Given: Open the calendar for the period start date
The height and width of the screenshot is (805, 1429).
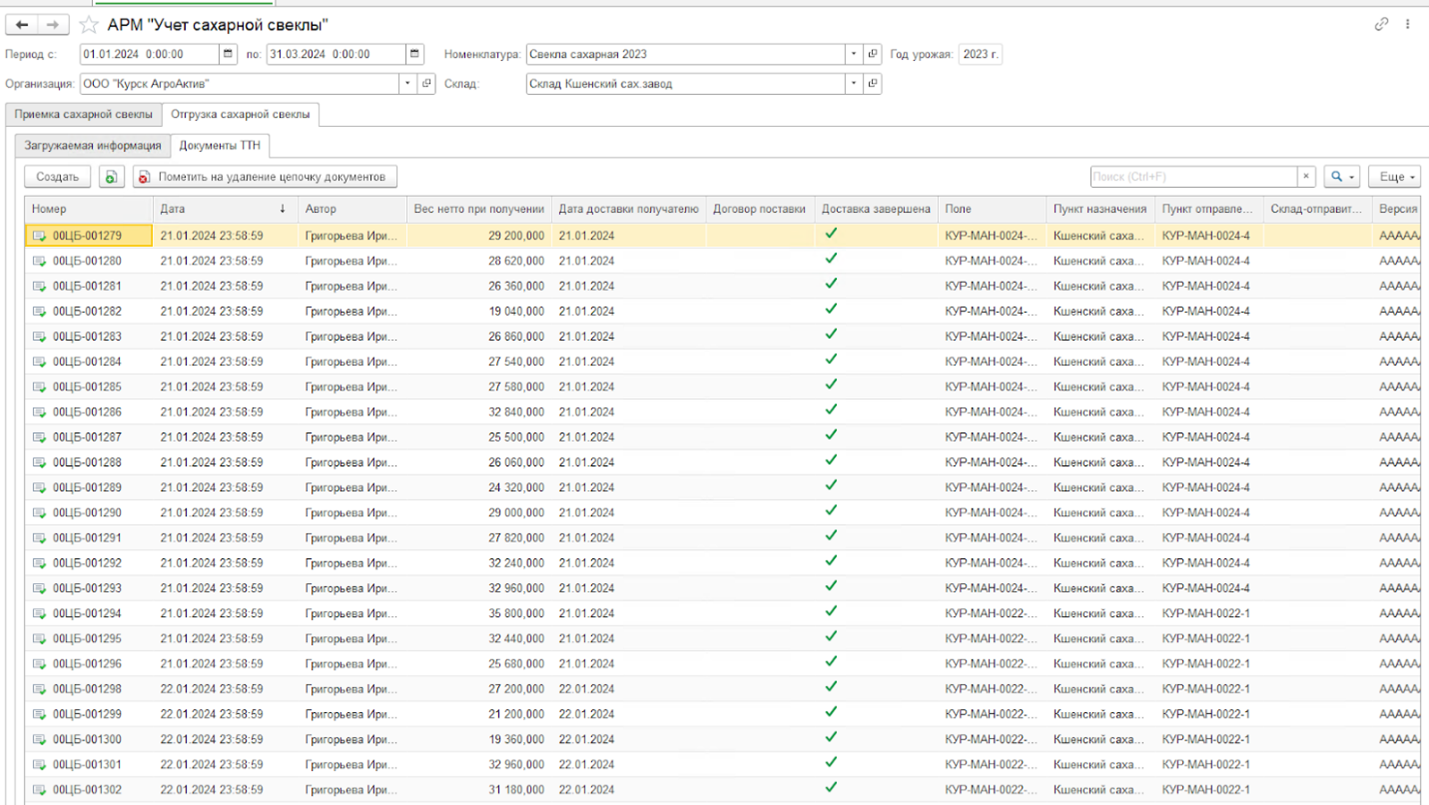Looking at the screenshot, I should click(228, 54).
